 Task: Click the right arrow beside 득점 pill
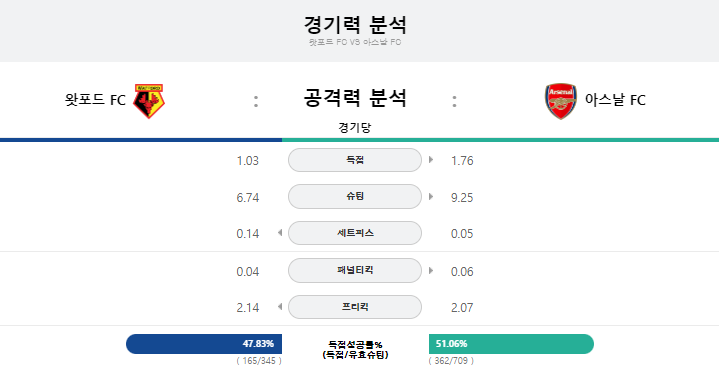click(x=431, y=160)
